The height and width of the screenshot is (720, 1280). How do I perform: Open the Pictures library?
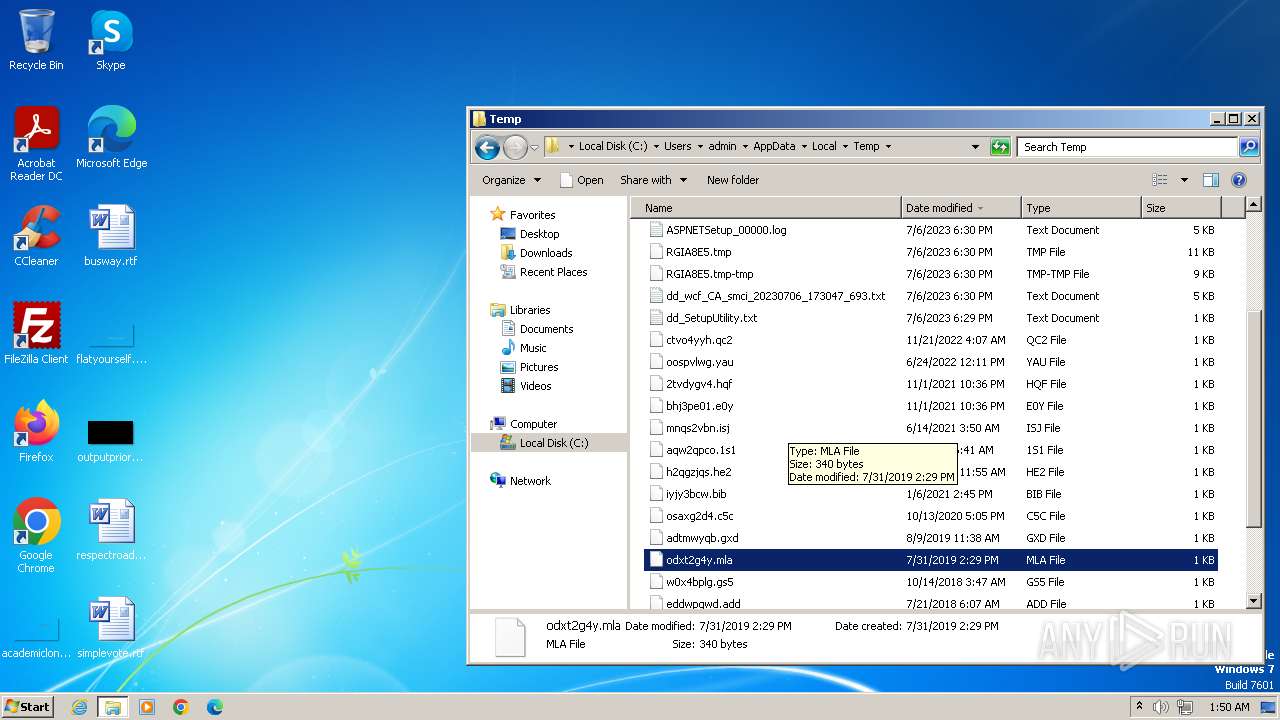[x=539, y=367]
